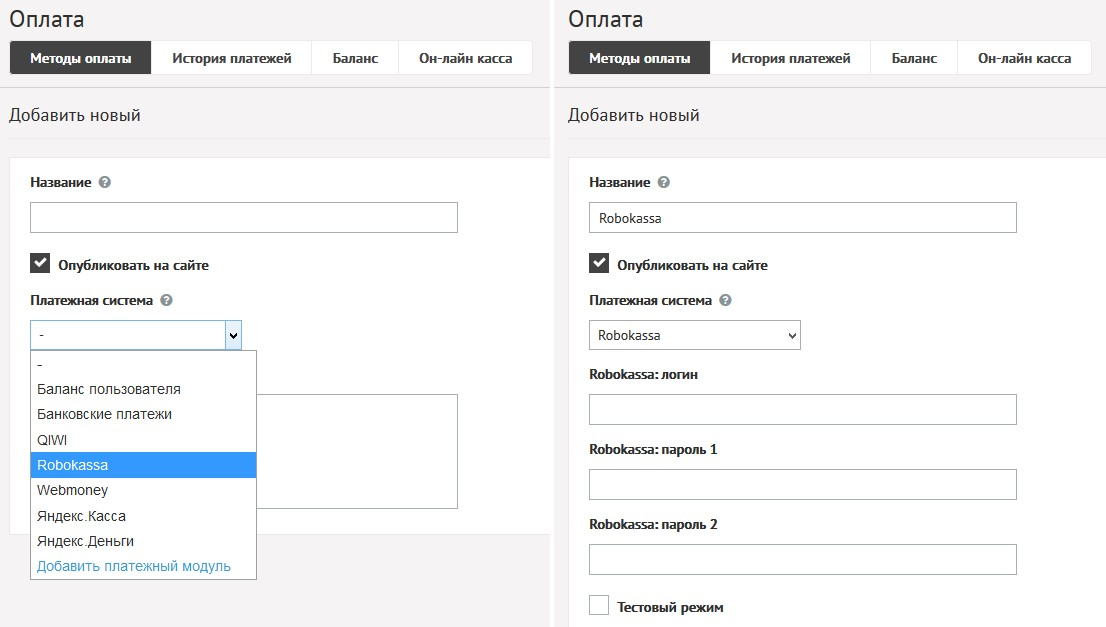Pick Webmoney from the payment system list
Screen dimensions: 1106x627
[143, 490]
